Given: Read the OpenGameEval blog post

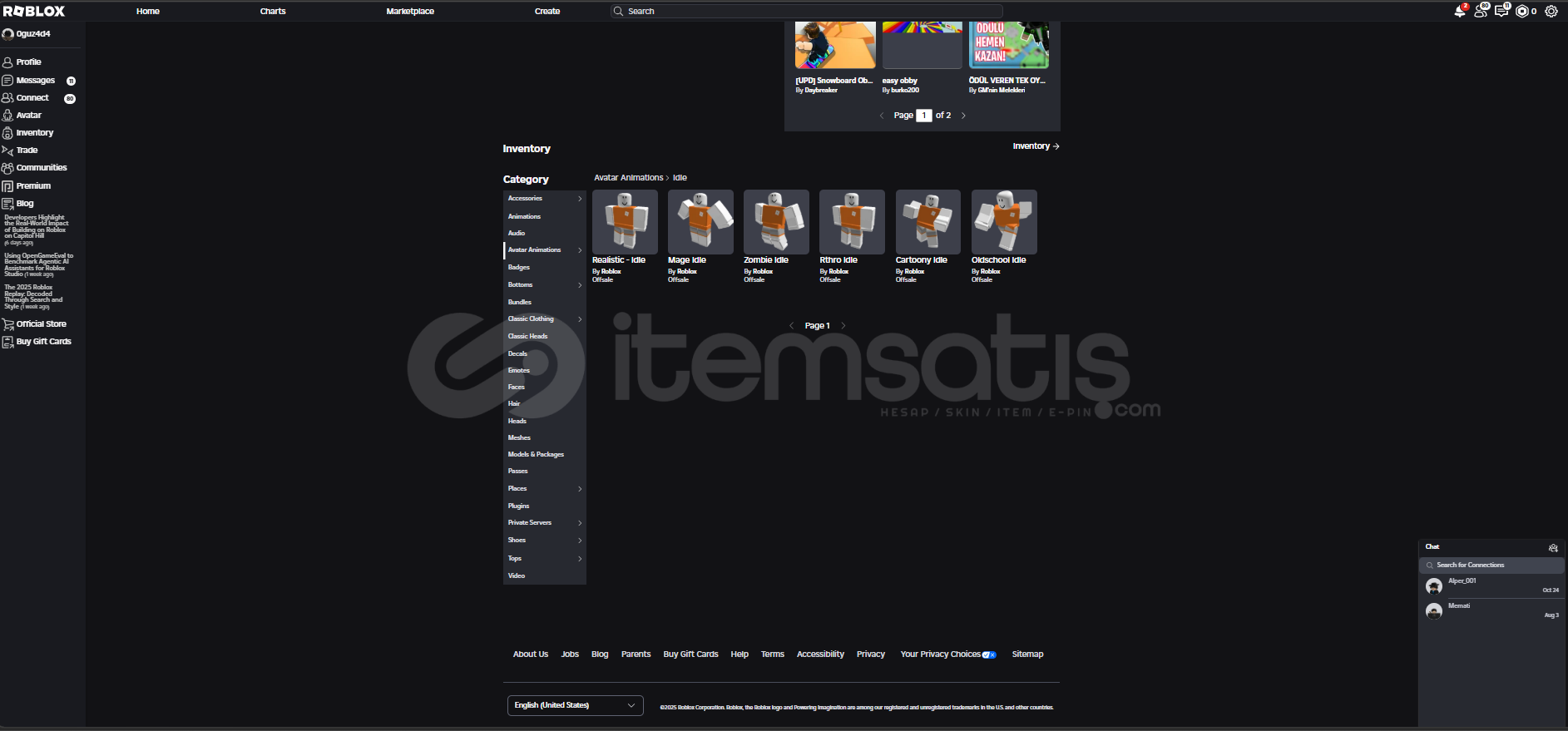Looking at the screenshot, I should [39, 265].
